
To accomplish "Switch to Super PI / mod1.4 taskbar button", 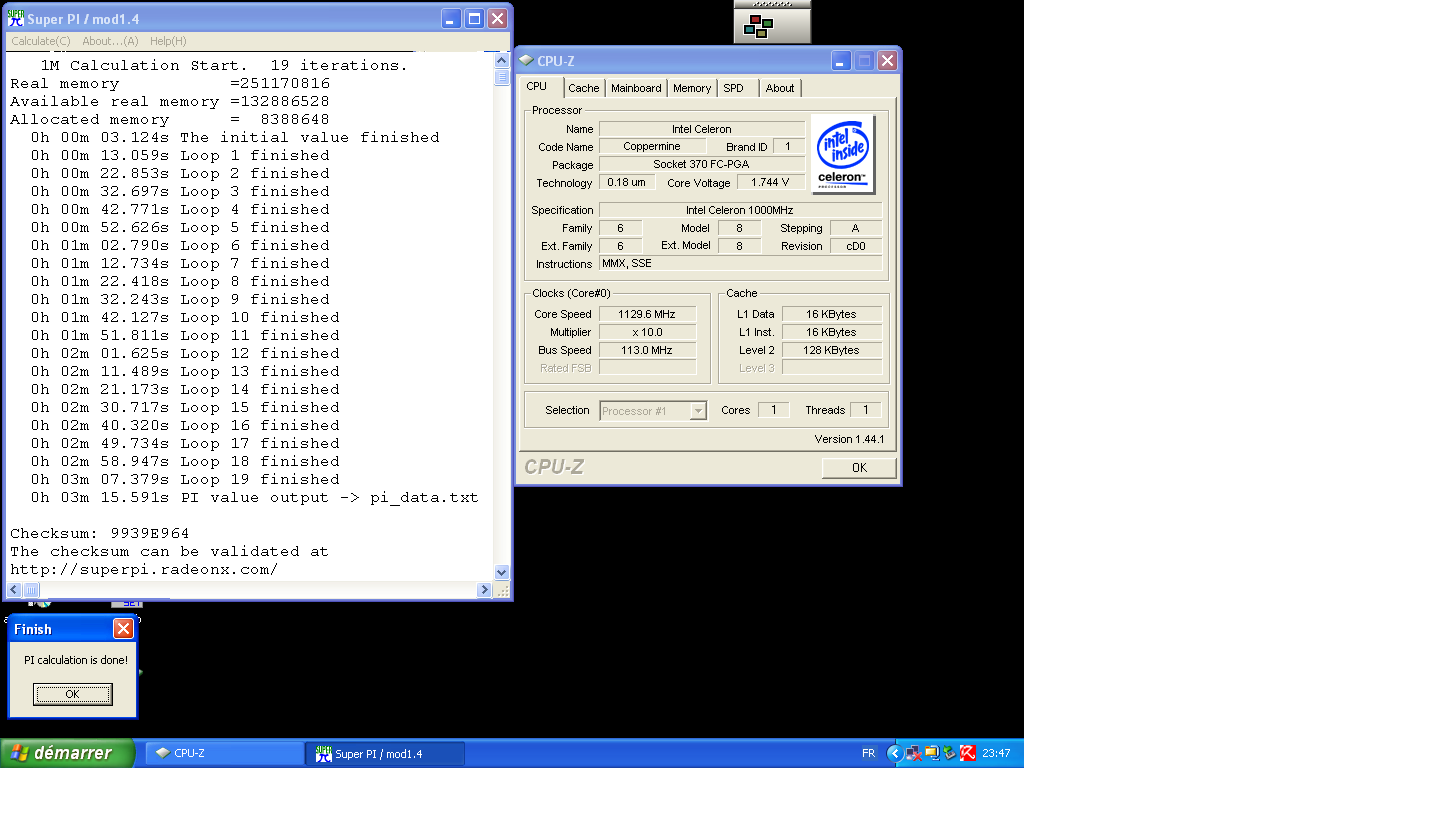I will coord(385,754).
